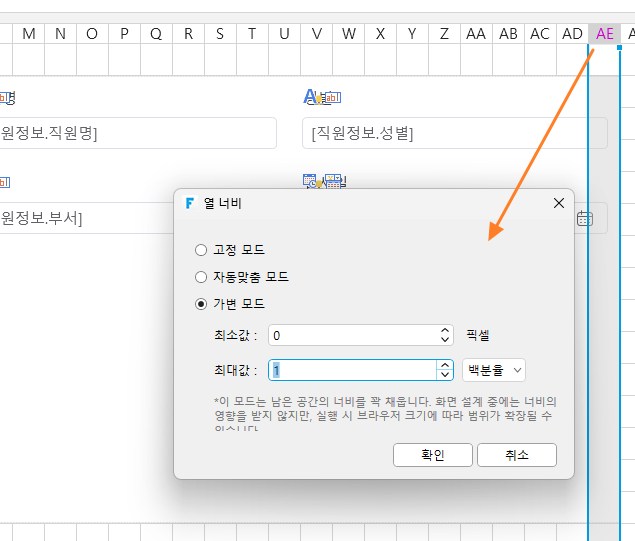Click the calendar icon on date field

click(584, 218)
